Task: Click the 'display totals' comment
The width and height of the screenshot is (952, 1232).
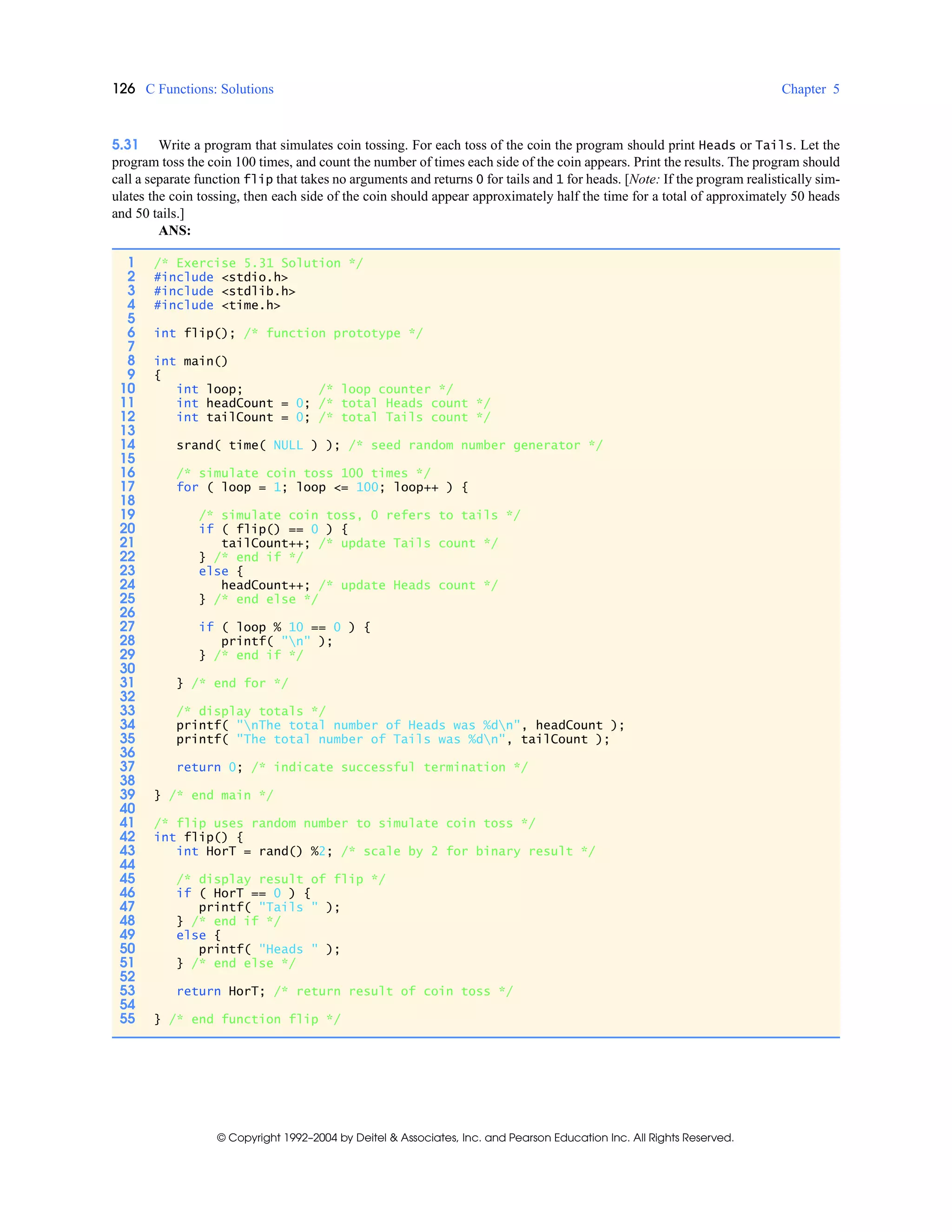Action: (251, 711)
